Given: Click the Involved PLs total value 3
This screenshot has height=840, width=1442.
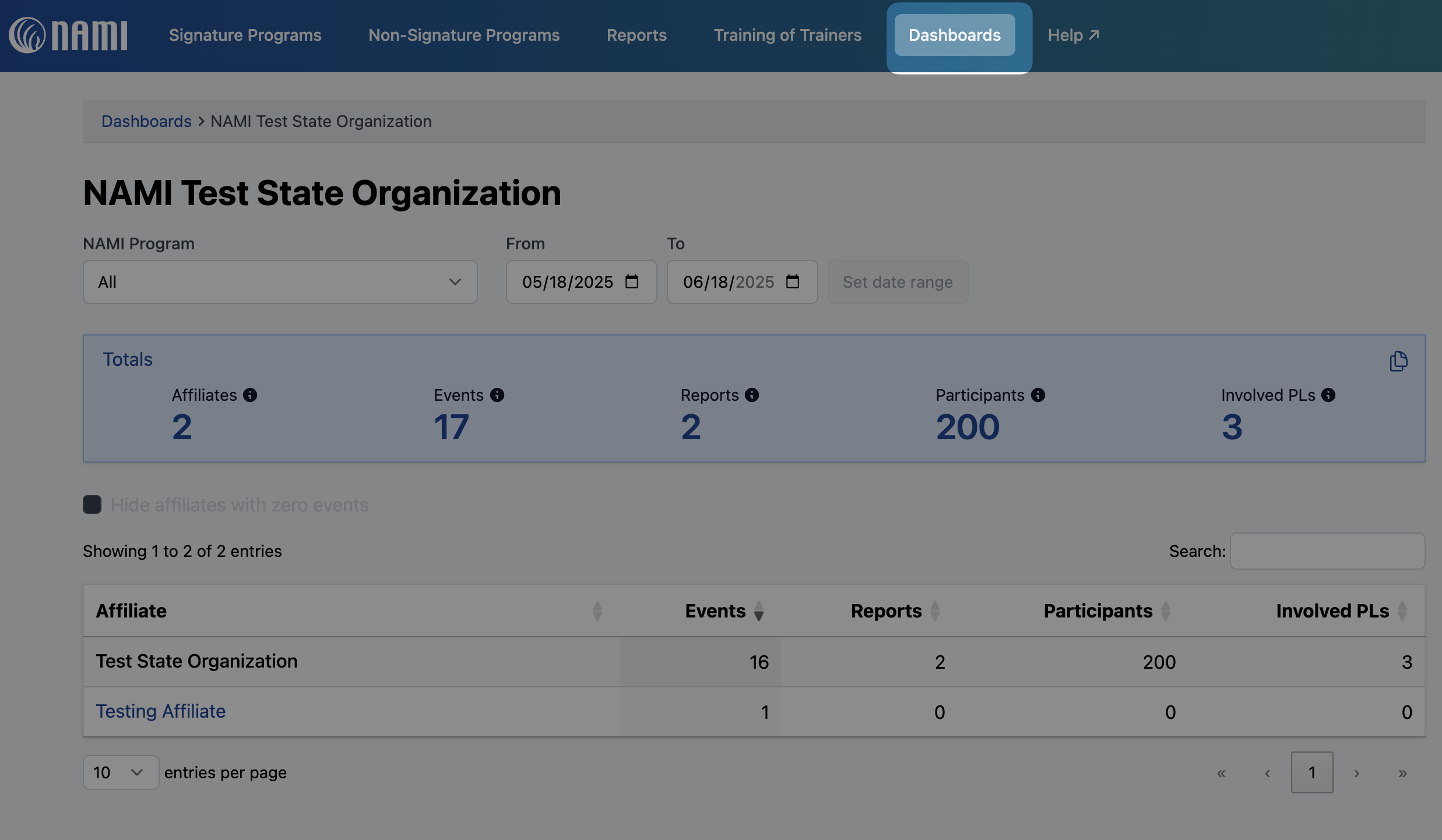Looking at the screenshot, I should 1232,427.
